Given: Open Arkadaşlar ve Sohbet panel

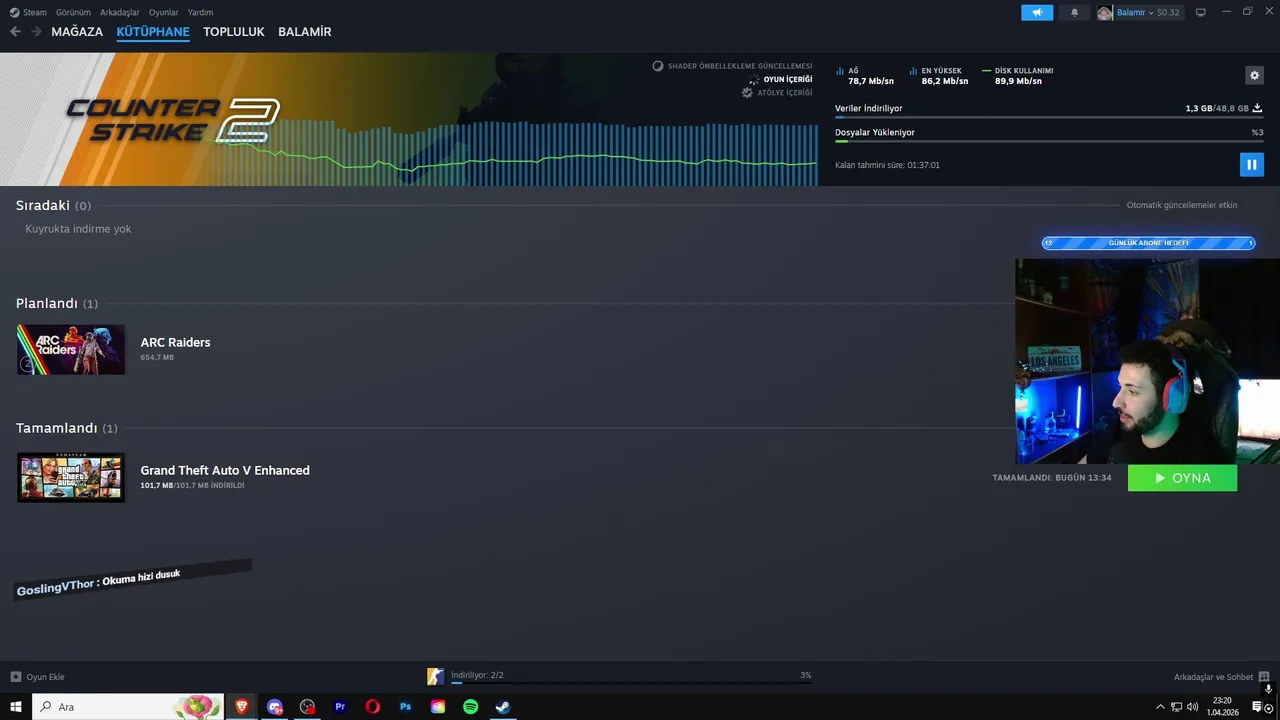Looking at the screenshot, I should 1213,677.
